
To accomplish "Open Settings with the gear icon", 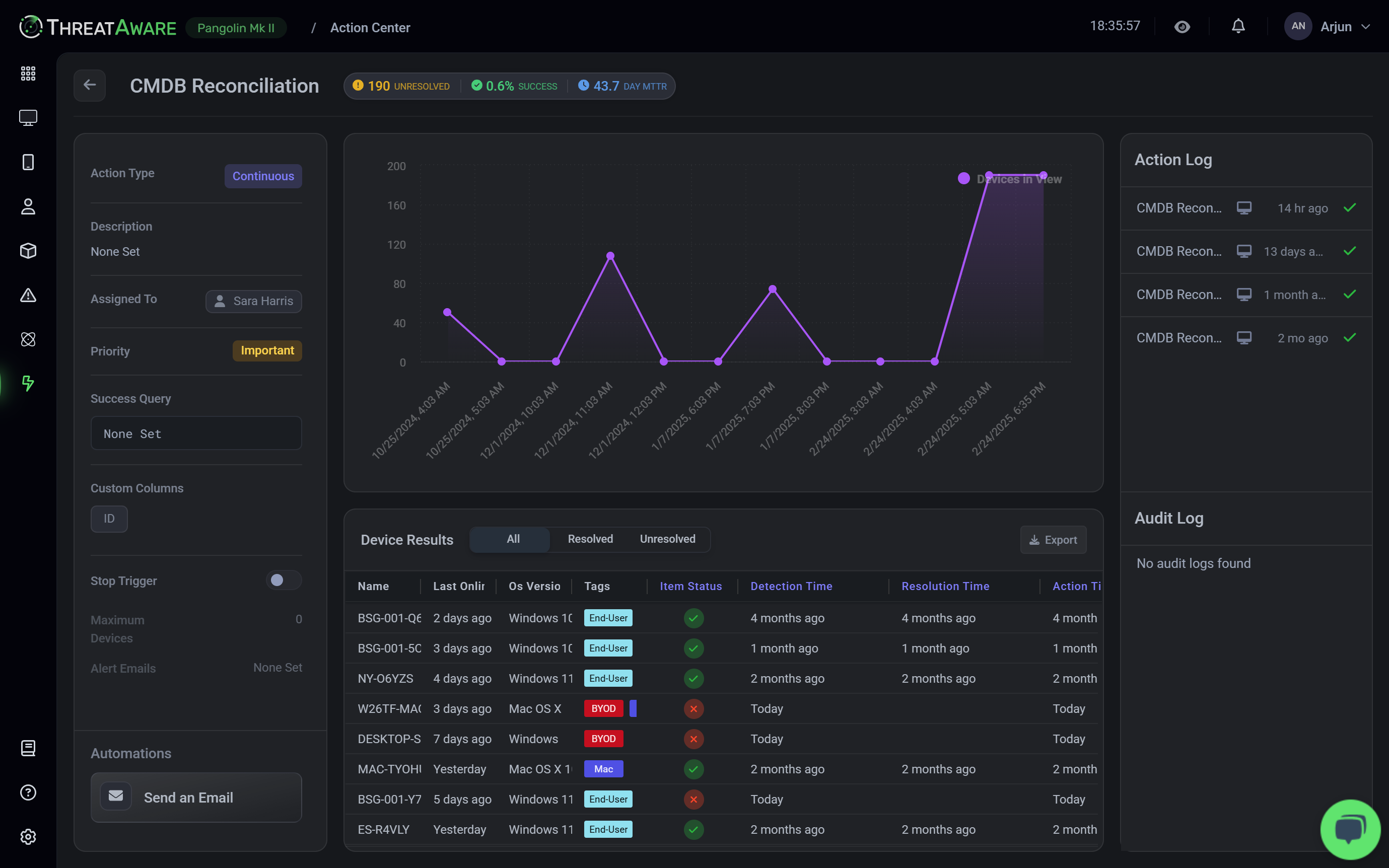I will (x=28, y=836).
